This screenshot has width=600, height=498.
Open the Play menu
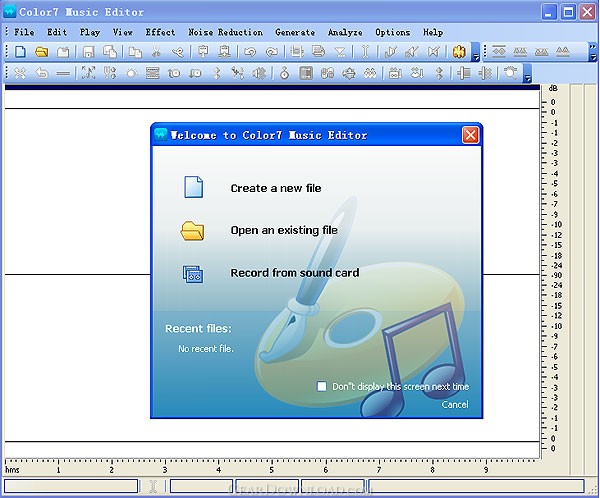[x=90, y=32]
